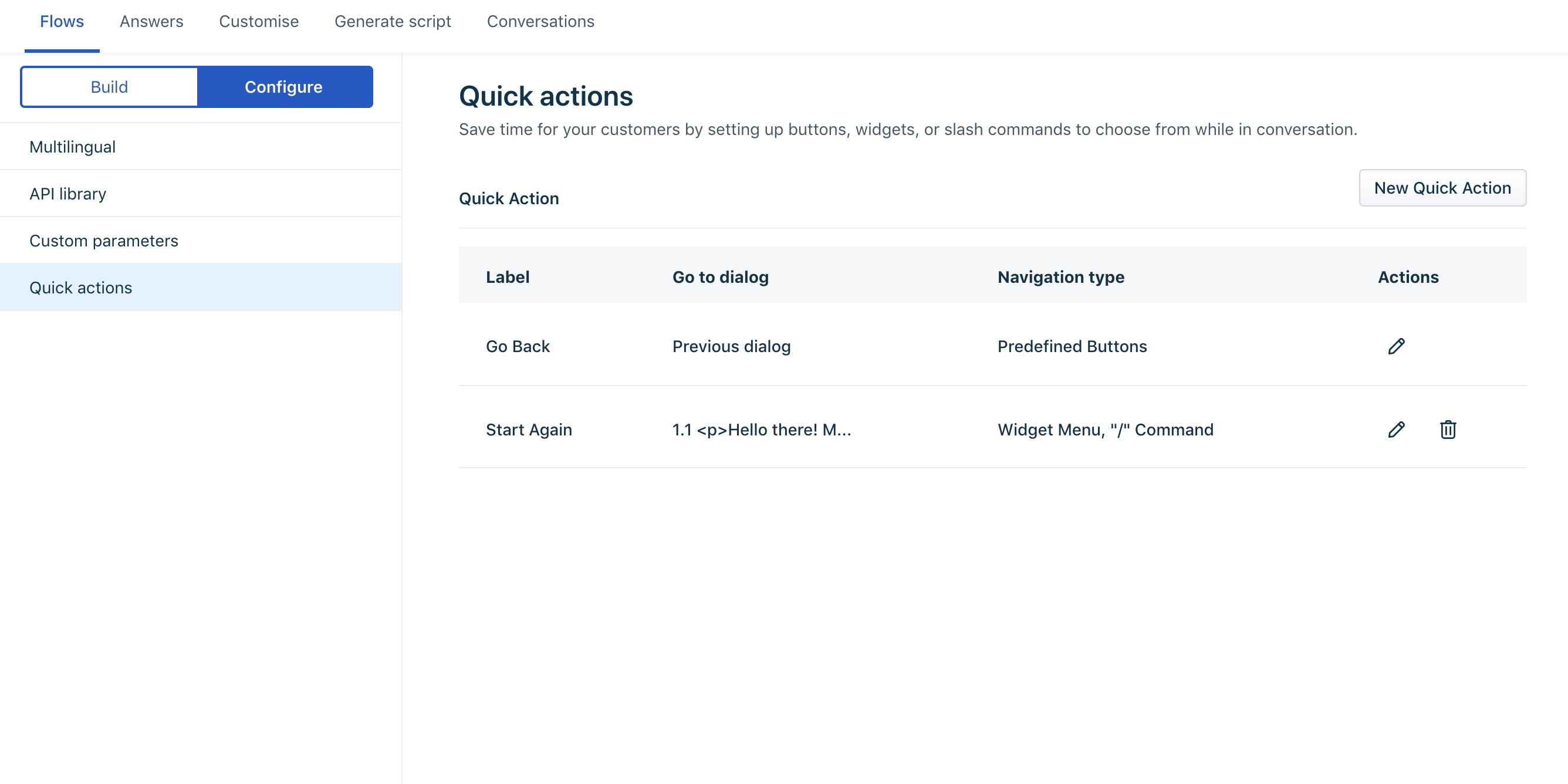Open the Customise tab
1568x784 pixels.
click(x=259, y=22)
